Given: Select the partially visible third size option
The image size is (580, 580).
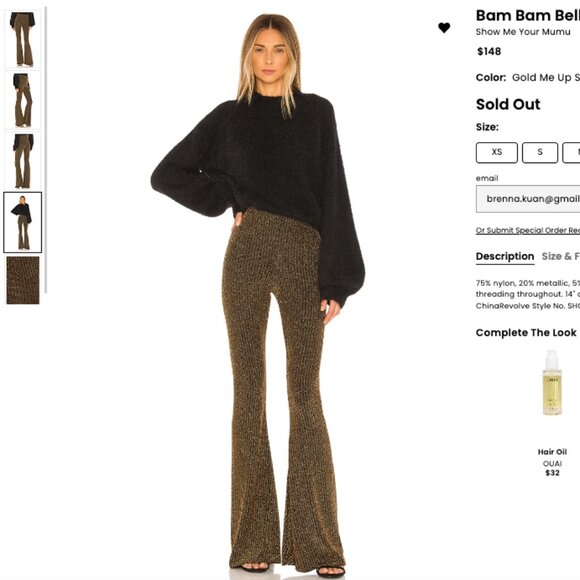Looking at the screenshot, I should (571, 152).
